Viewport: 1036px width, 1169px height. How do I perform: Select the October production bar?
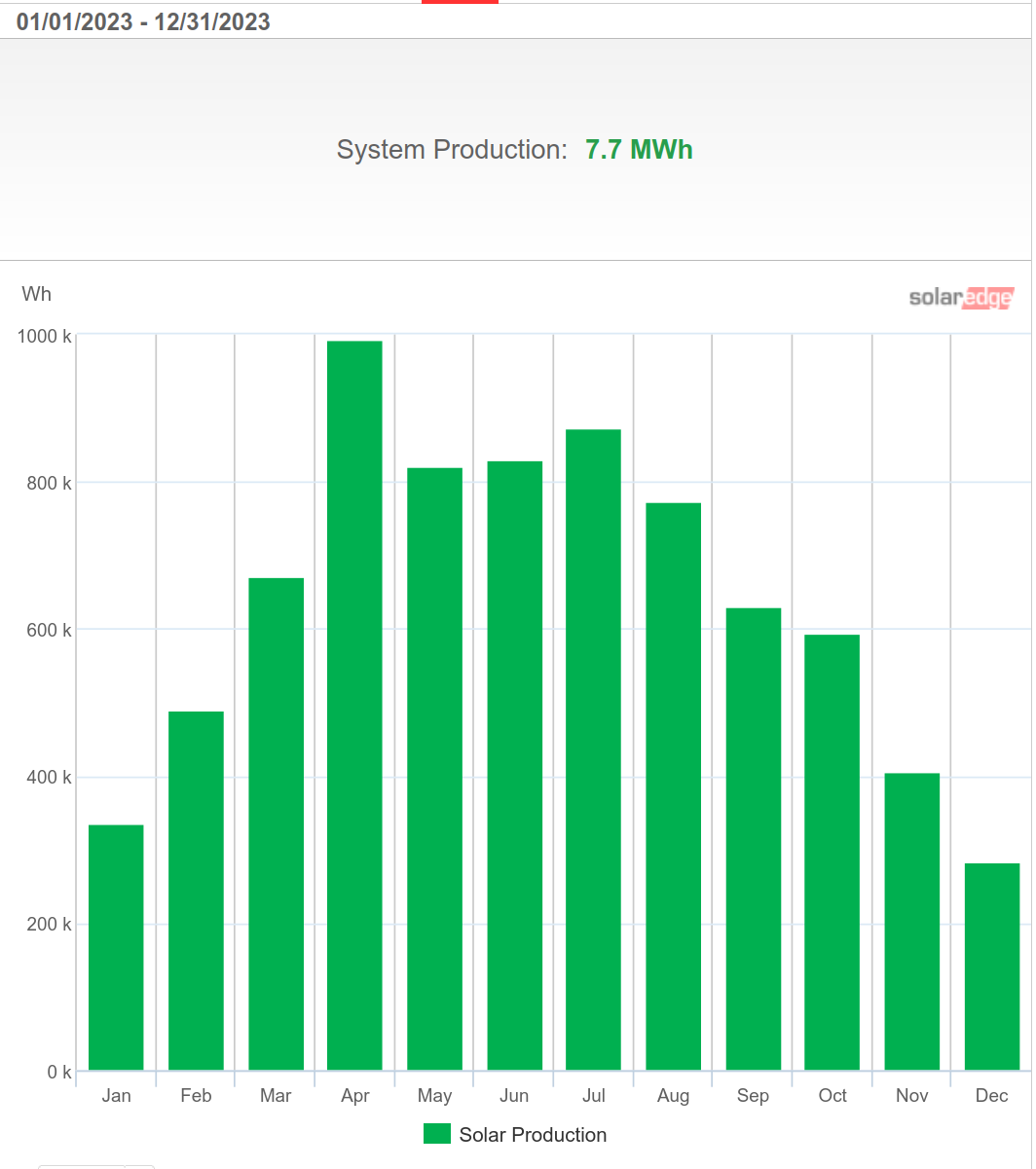point(832,852)
